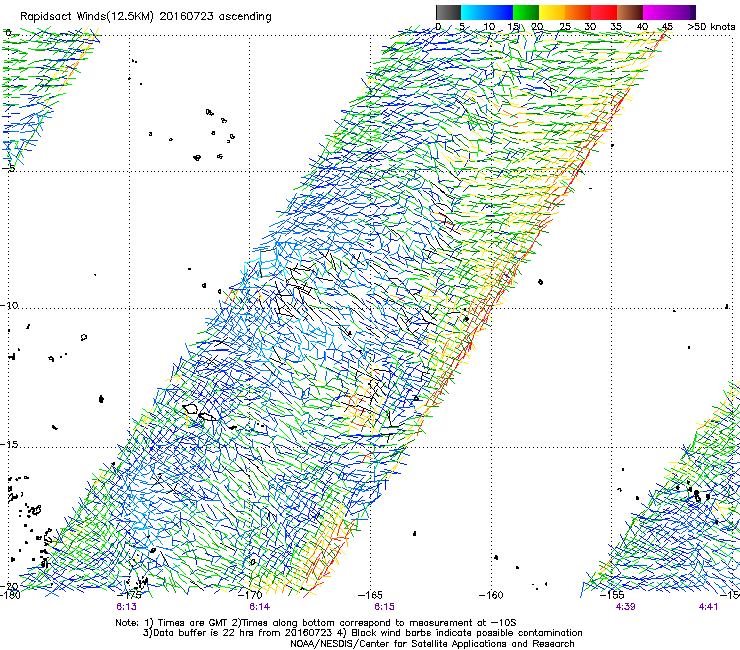
Task: Click the gray 0-5 knots legend swatch
Action: click(448, 12)
